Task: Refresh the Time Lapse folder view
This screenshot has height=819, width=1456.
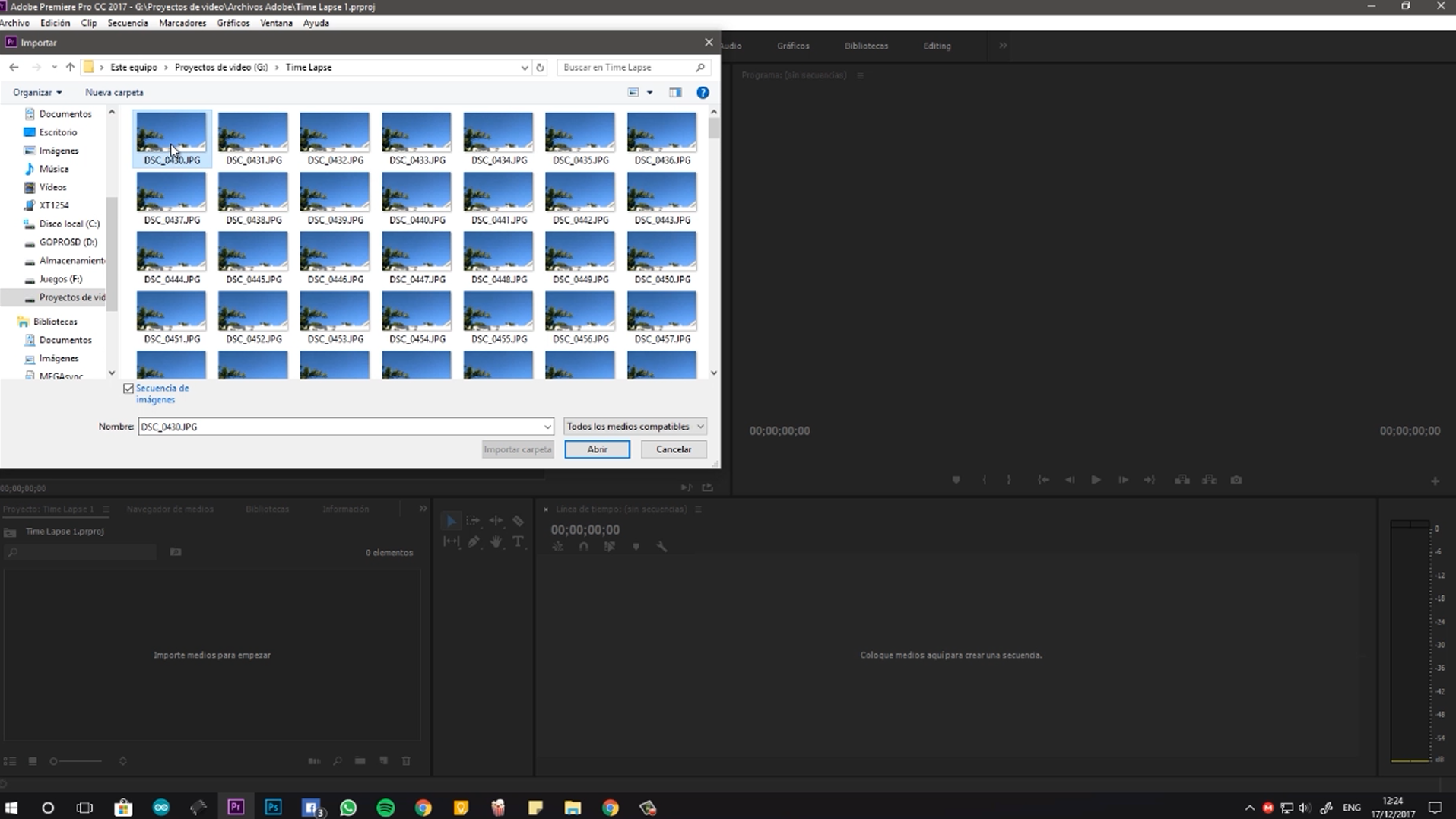Action: [x=541, y=68]
